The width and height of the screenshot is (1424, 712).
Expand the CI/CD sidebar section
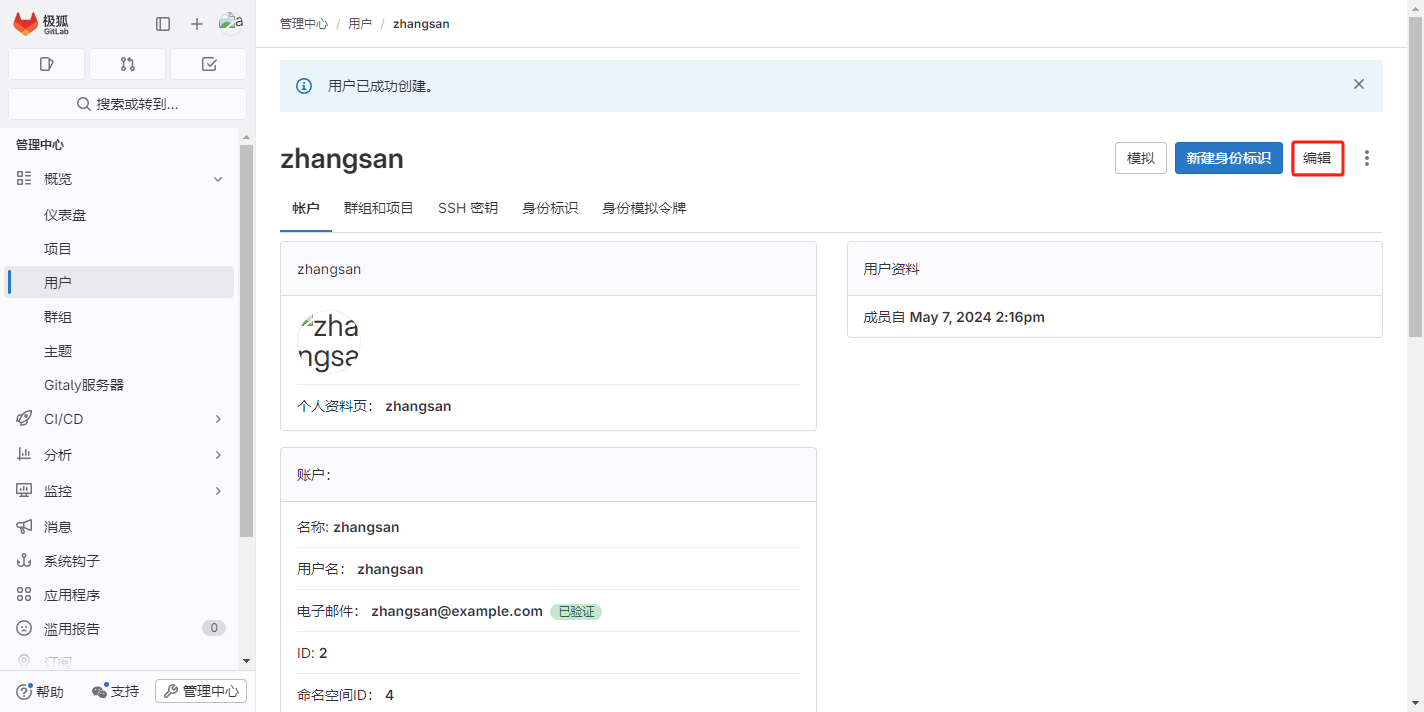coord(218,419)
